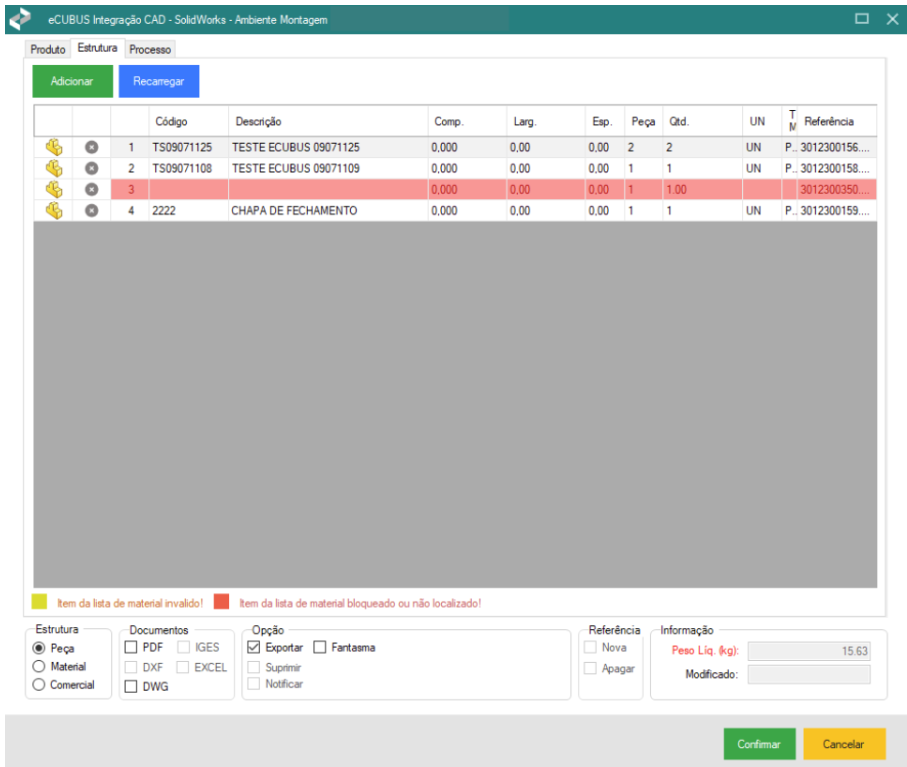The image size is (907, 767).
Task: Click the Peso Líq. (kg) value field
Action: coord(809,651)
